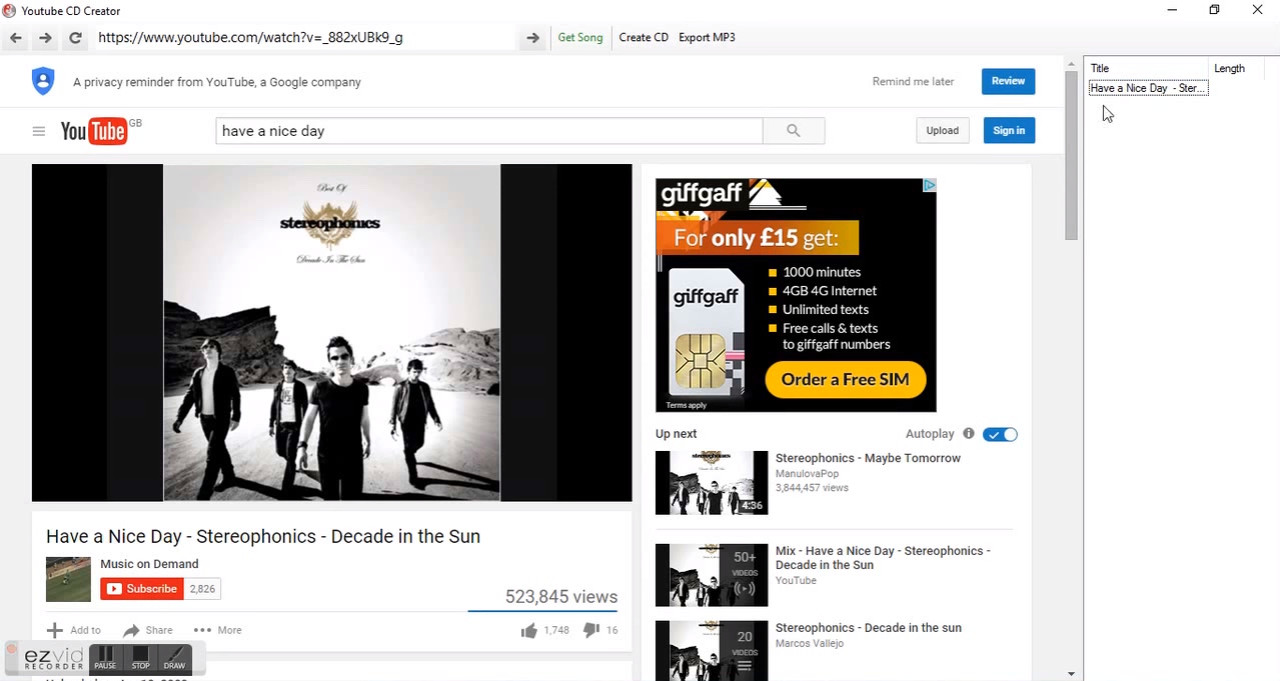Go back with the browser back arrow
Screen dimensions: 1280x681
point(16,38)
